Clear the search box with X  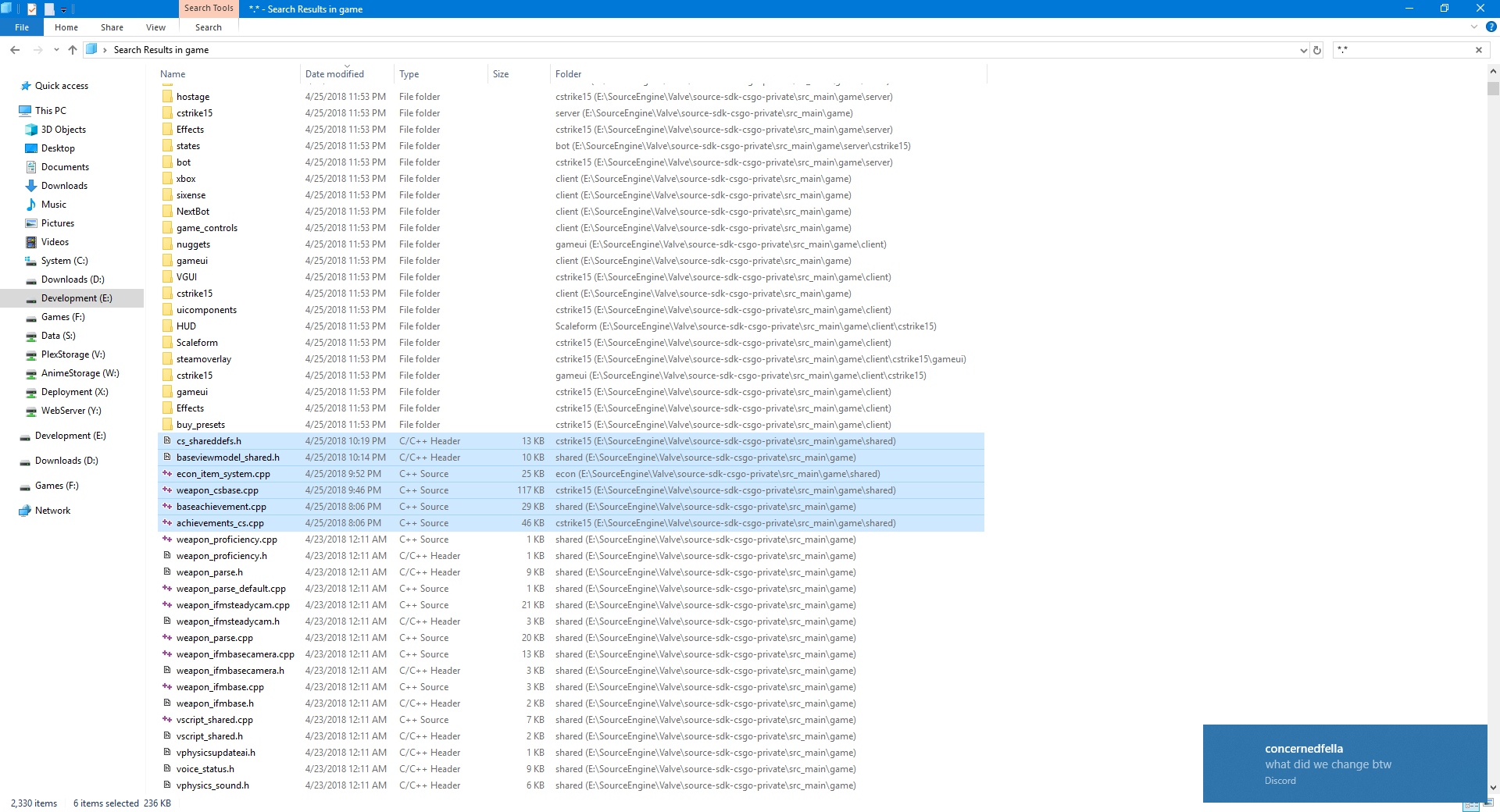[1478, 50]
